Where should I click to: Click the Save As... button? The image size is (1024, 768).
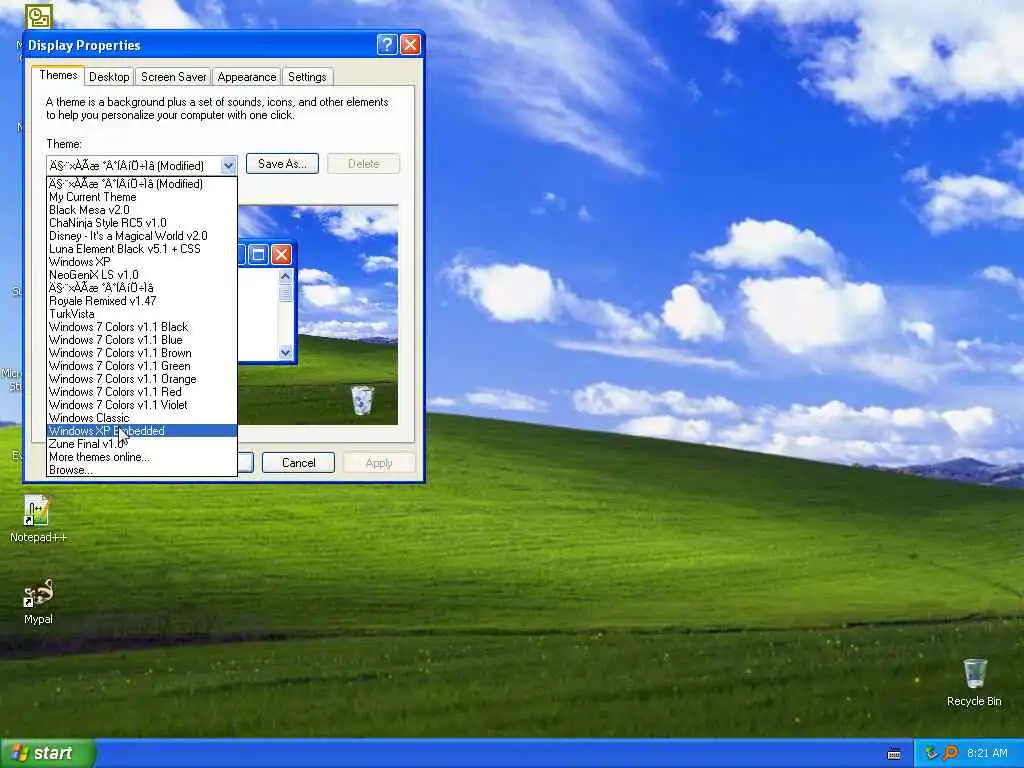pyautogui.click(x=282, y=163)
